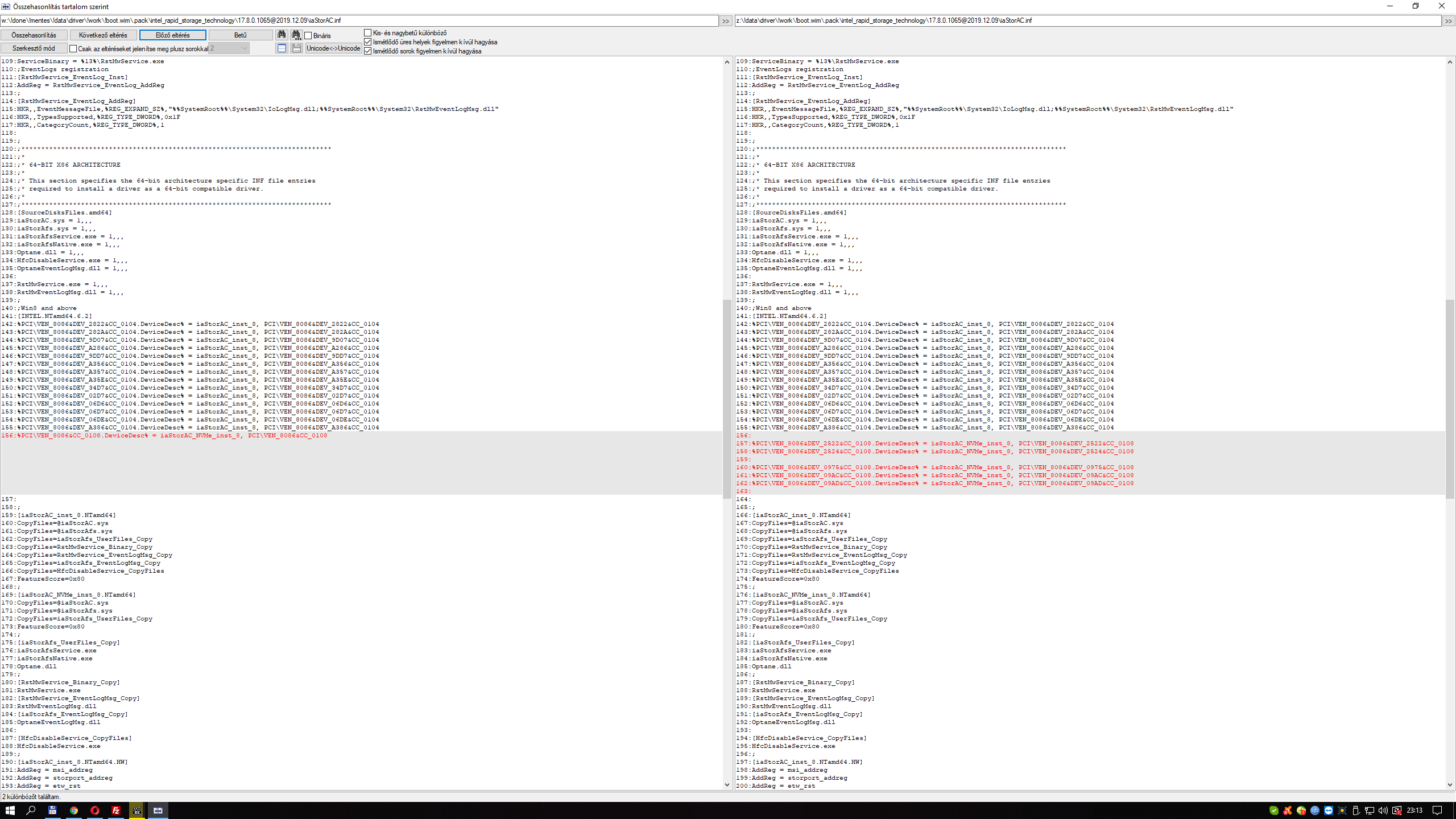
Task: Click the taskbar clock 23:13
Action: (x=1414, y=810)
